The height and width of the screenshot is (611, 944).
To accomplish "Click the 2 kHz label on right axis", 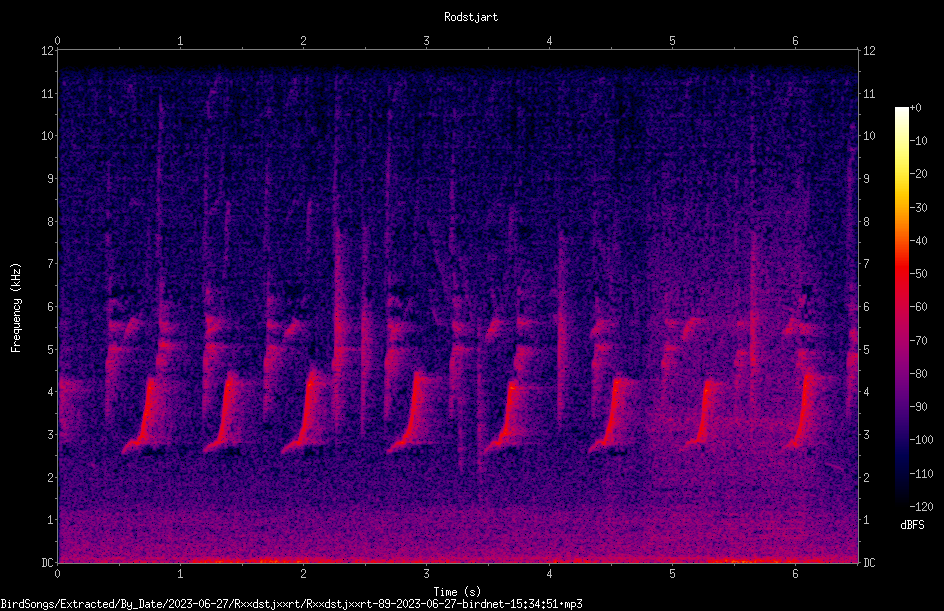I will [x=866, y=477].
